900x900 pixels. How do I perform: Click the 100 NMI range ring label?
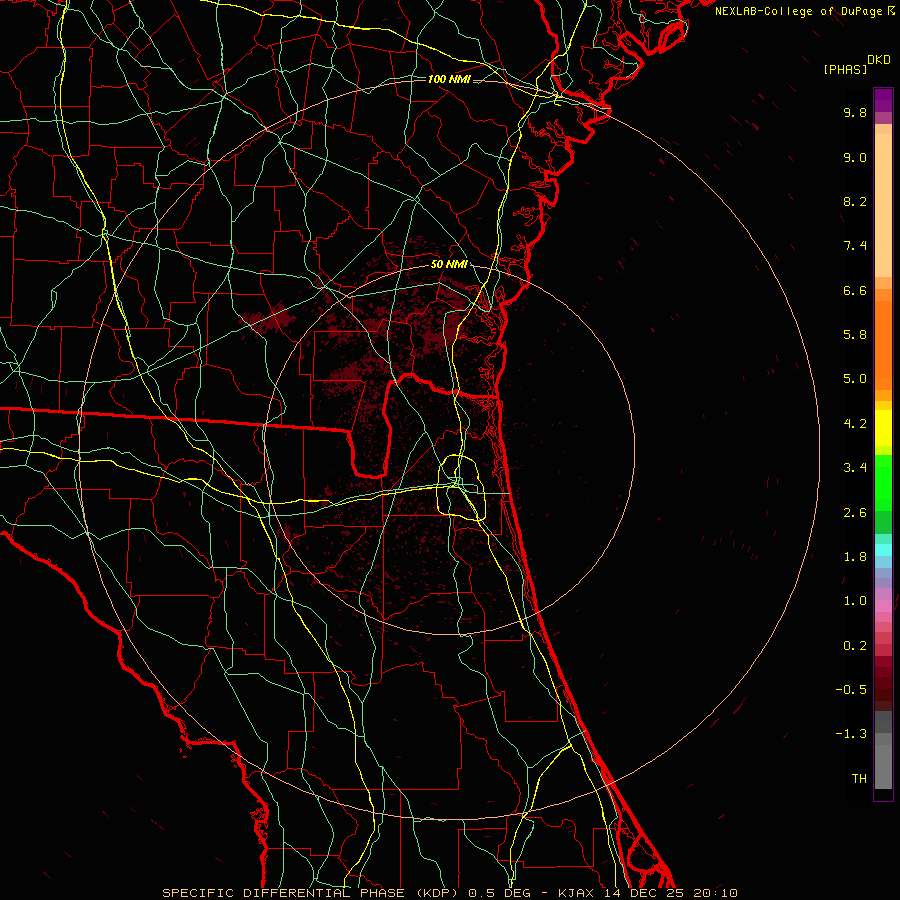point(448,79)
